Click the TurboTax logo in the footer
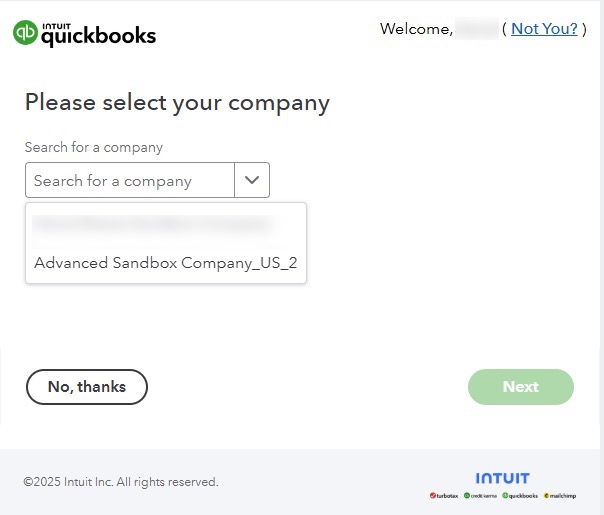The height and width of the screenshot is (515, 604). point(443,495)
